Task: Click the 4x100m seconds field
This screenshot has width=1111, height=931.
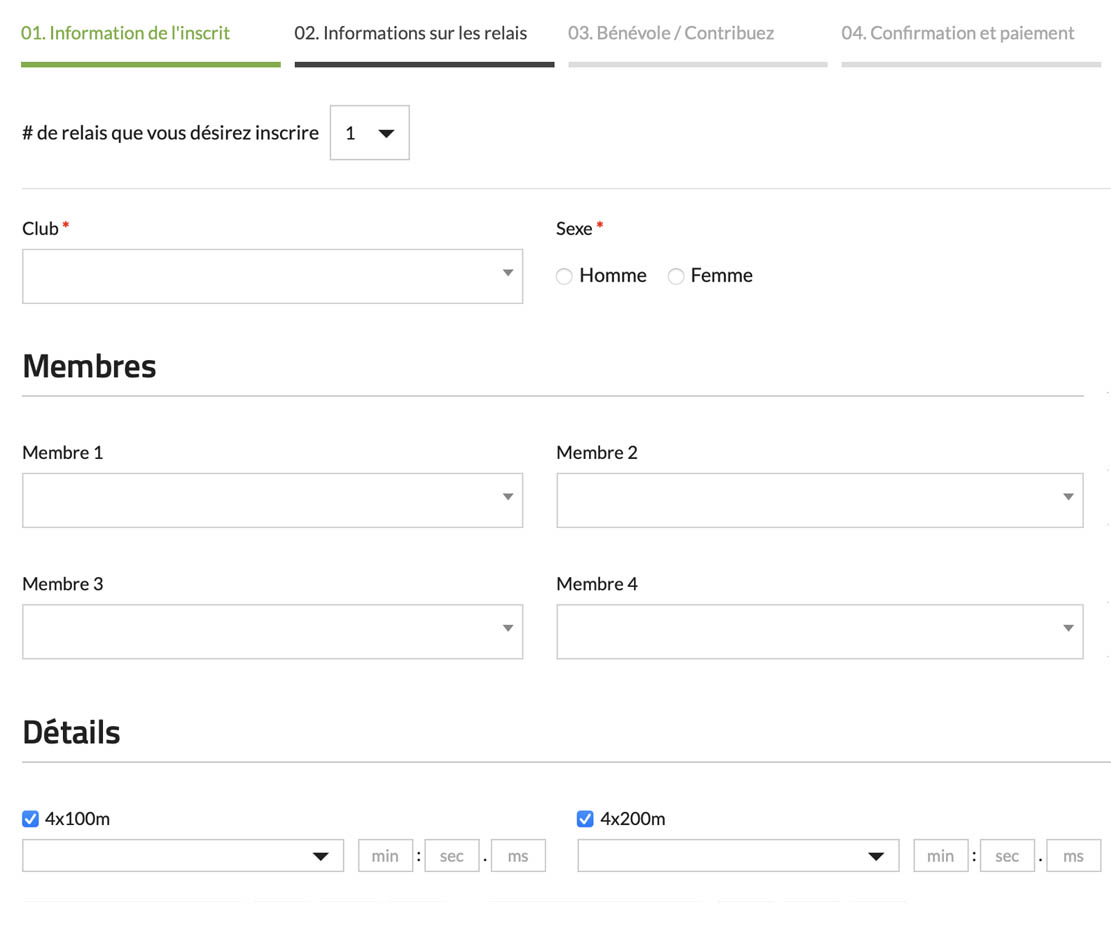Action: click(452, 856)
